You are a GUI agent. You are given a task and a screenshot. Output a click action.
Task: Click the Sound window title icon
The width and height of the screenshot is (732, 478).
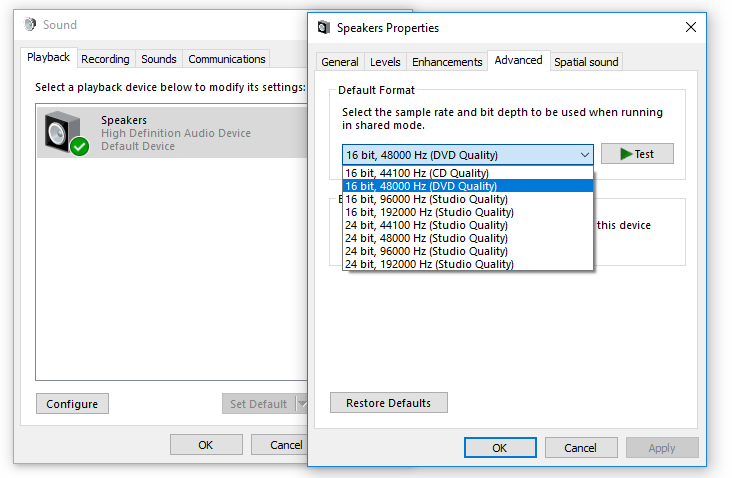pyautogui.click(x=30, y=24)
